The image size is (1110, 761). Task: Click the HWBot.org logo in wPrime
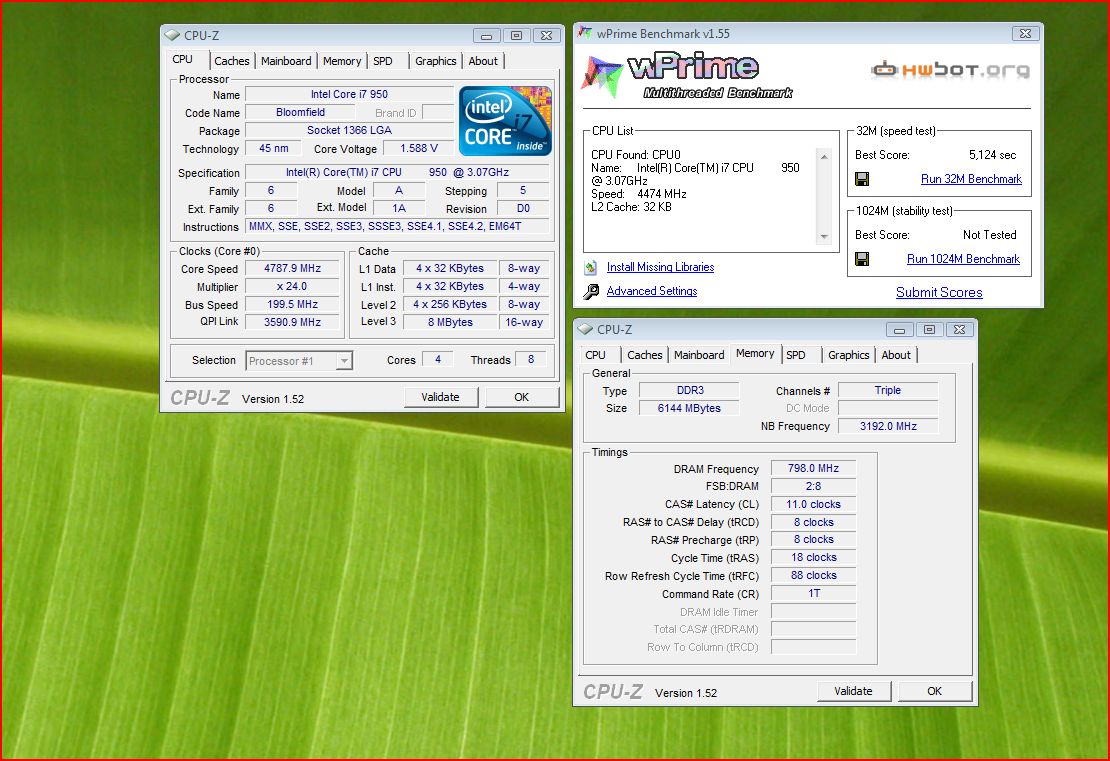click(950, 69)
